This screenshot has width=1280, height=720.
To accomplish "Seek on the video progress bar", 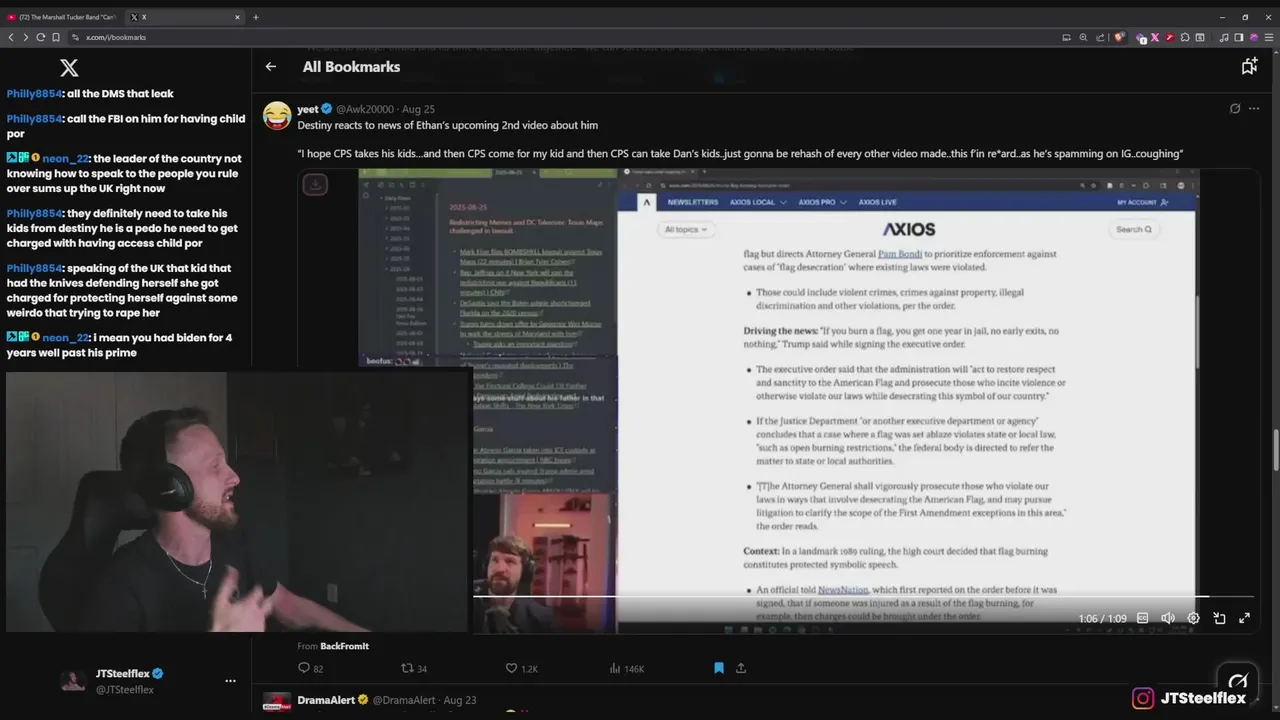I will (x=863, y=597).
